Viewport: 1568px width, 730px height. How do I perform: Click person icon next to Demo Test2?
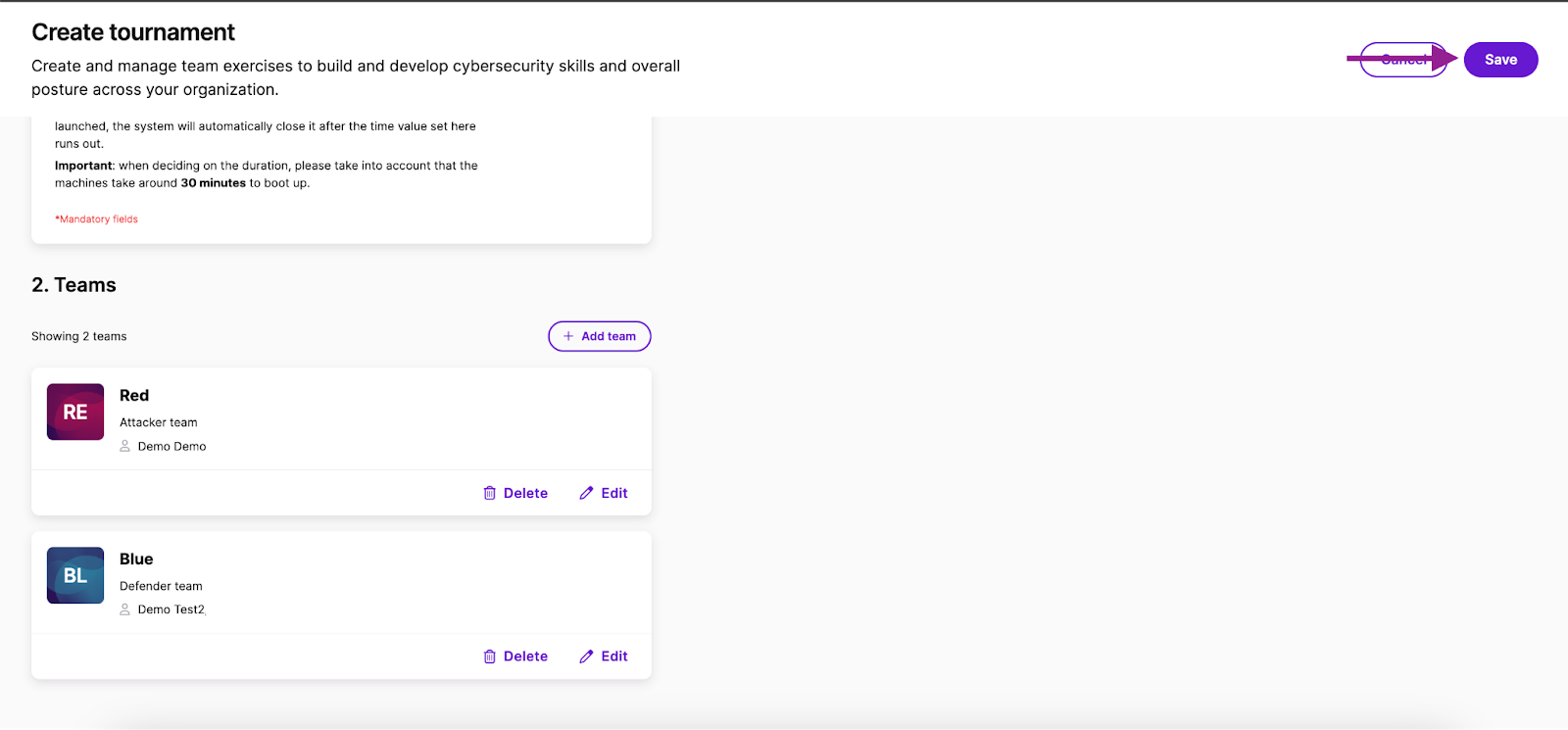click(124, 609)
